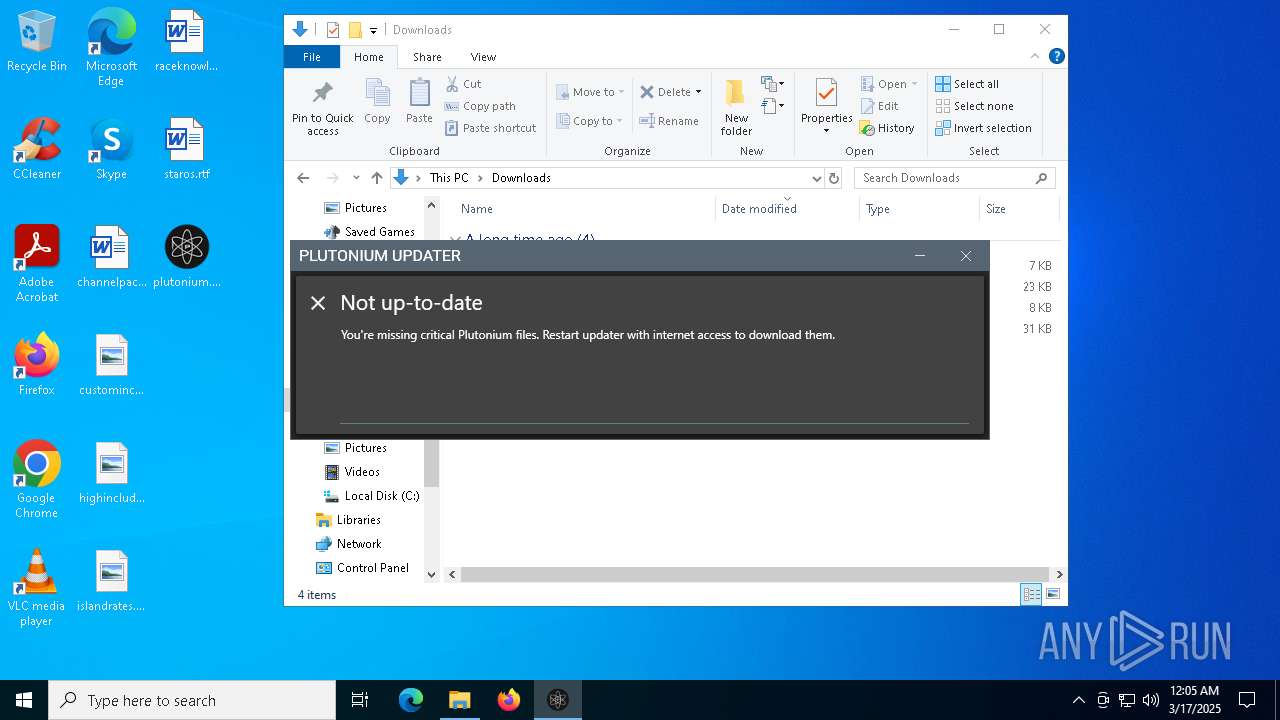Click Invert selection
Image resolution: width=1280 pixels, height=720 pixels.
(983, 128)
